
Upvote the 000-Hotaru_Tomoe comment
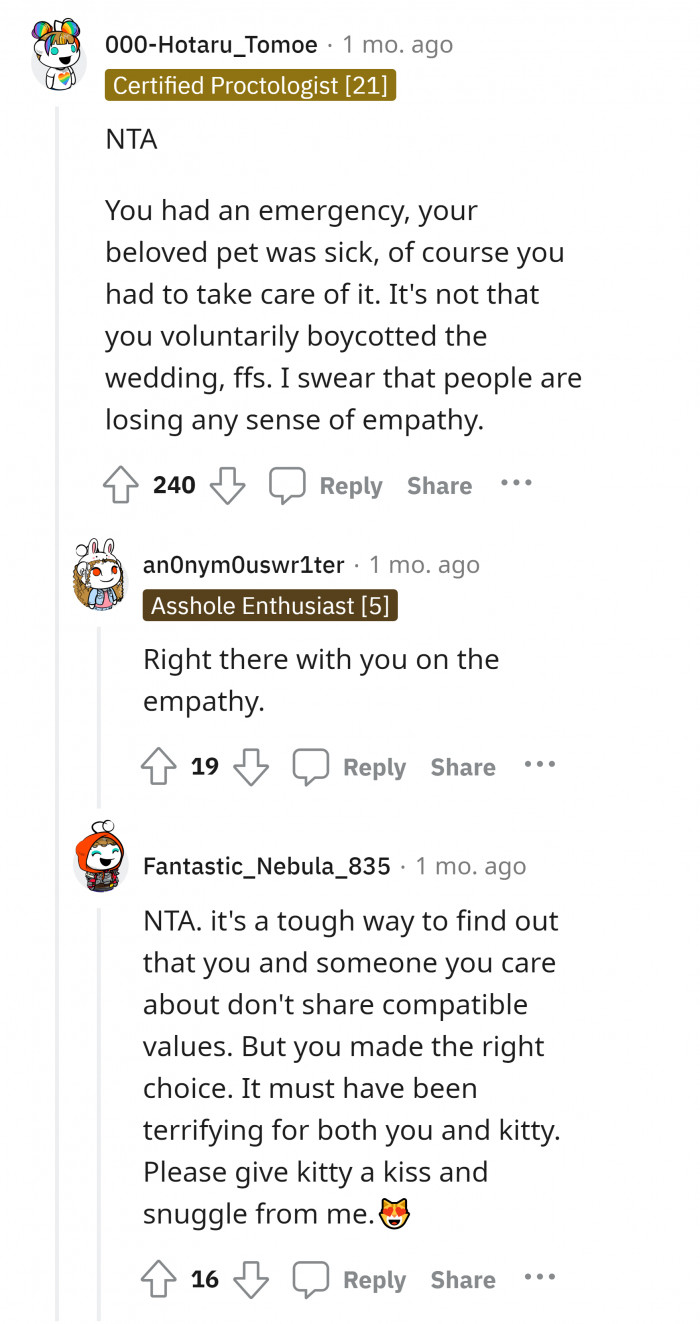coord(122,486)
